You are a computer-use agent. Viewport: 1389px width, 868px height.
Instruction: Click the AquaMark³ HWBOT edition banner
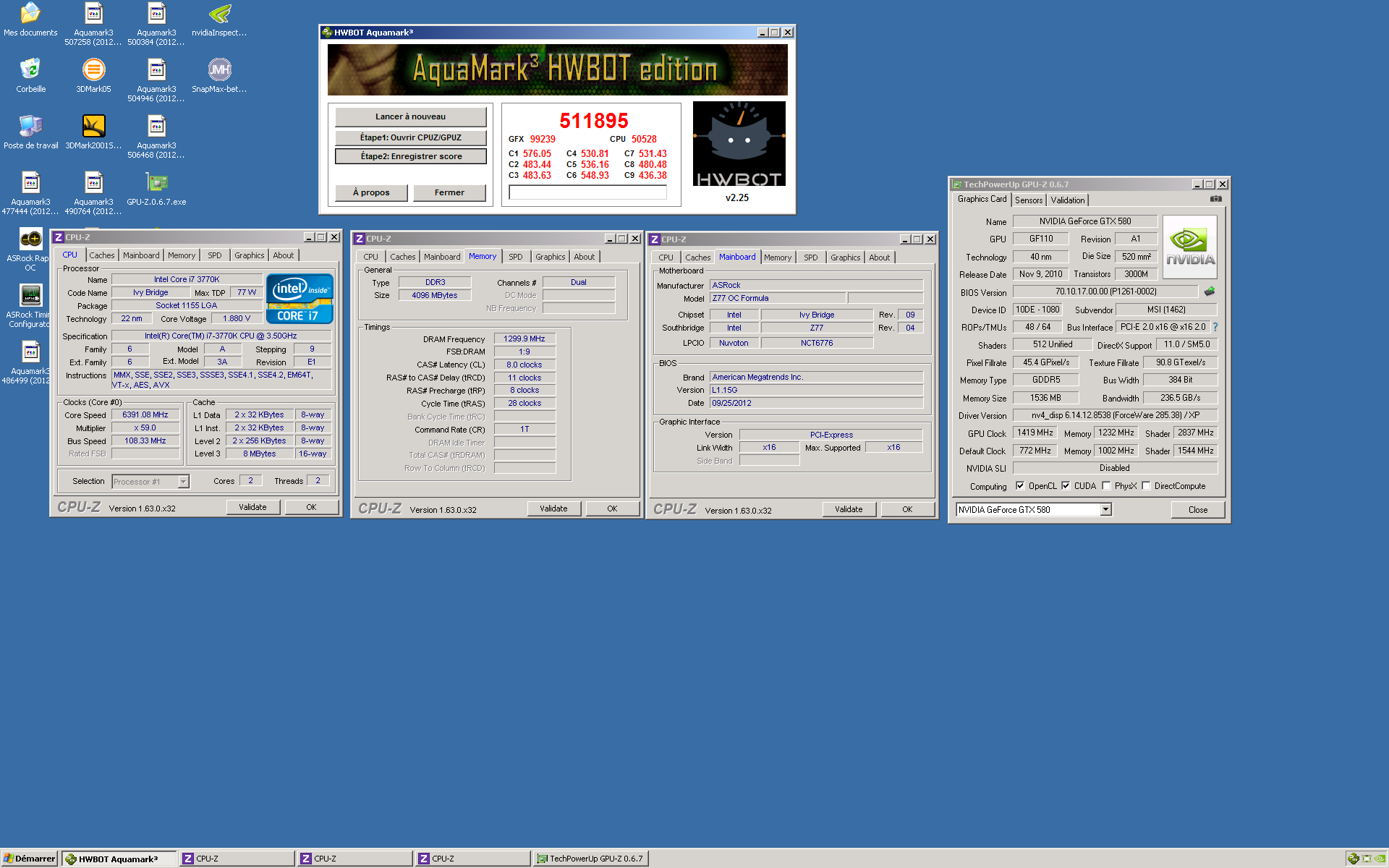coord(558,69)
